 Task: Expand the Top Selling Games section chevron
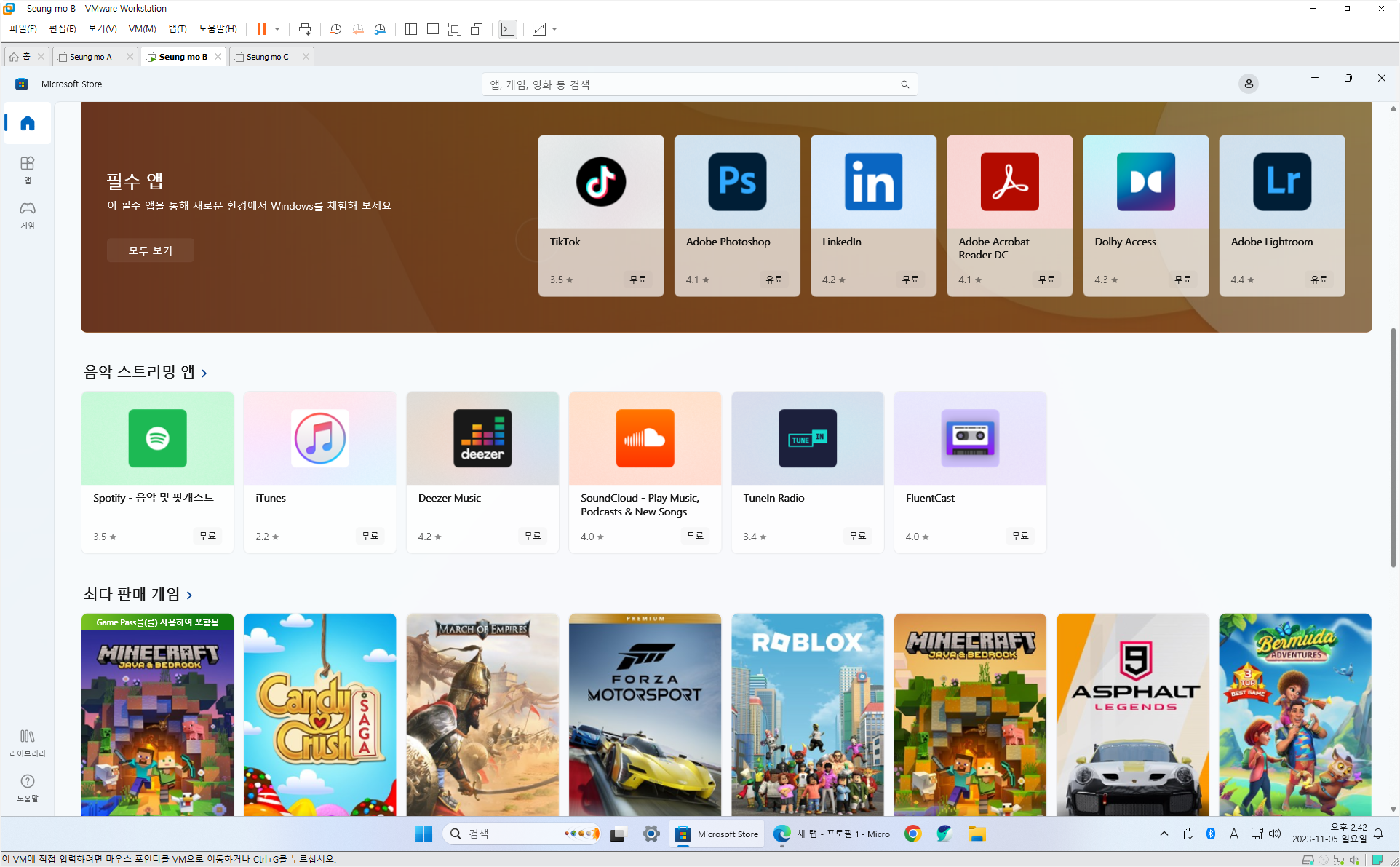pos(190,595)
